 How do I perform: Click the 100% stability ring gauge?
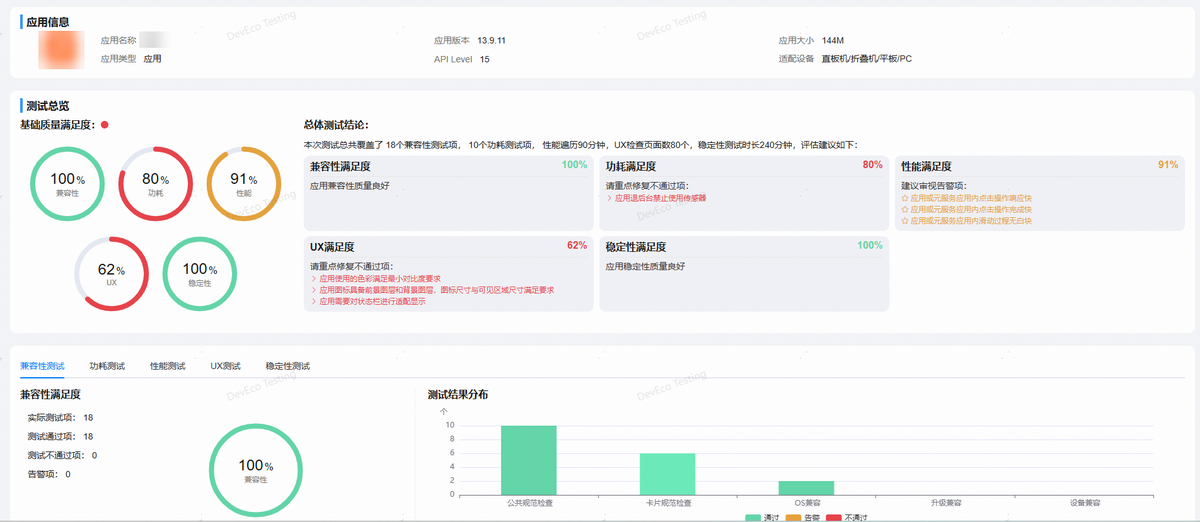click(199, 273)
